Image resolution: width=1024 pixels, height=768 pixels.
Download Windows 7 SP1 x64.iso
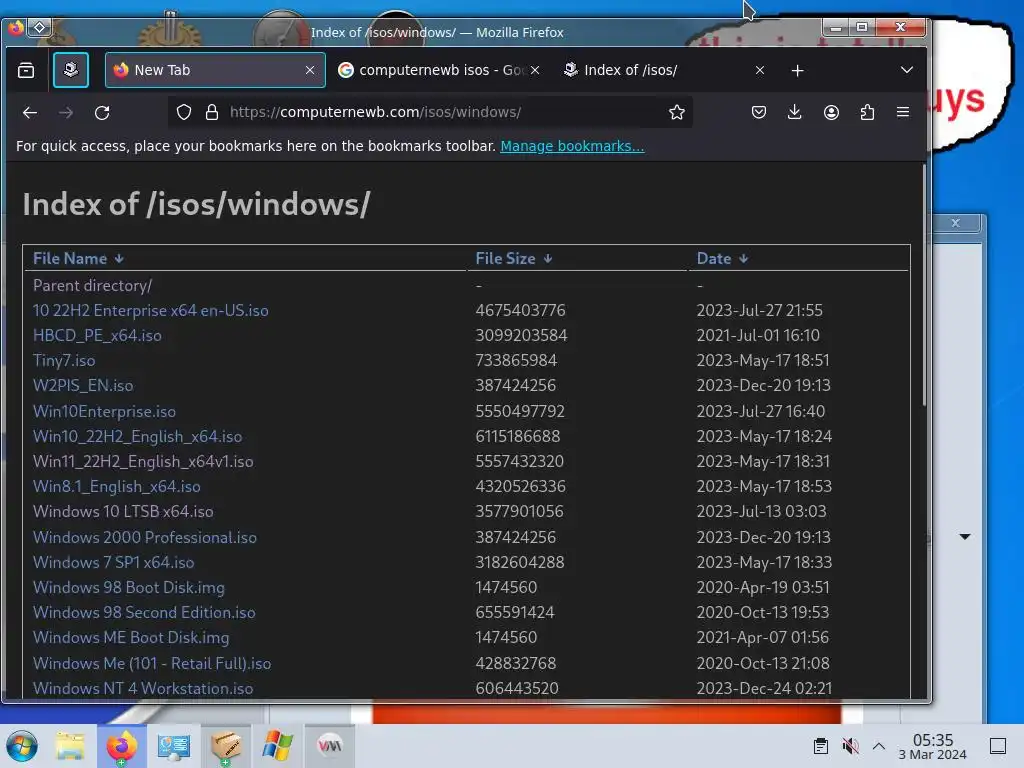[x=113, y=562]
